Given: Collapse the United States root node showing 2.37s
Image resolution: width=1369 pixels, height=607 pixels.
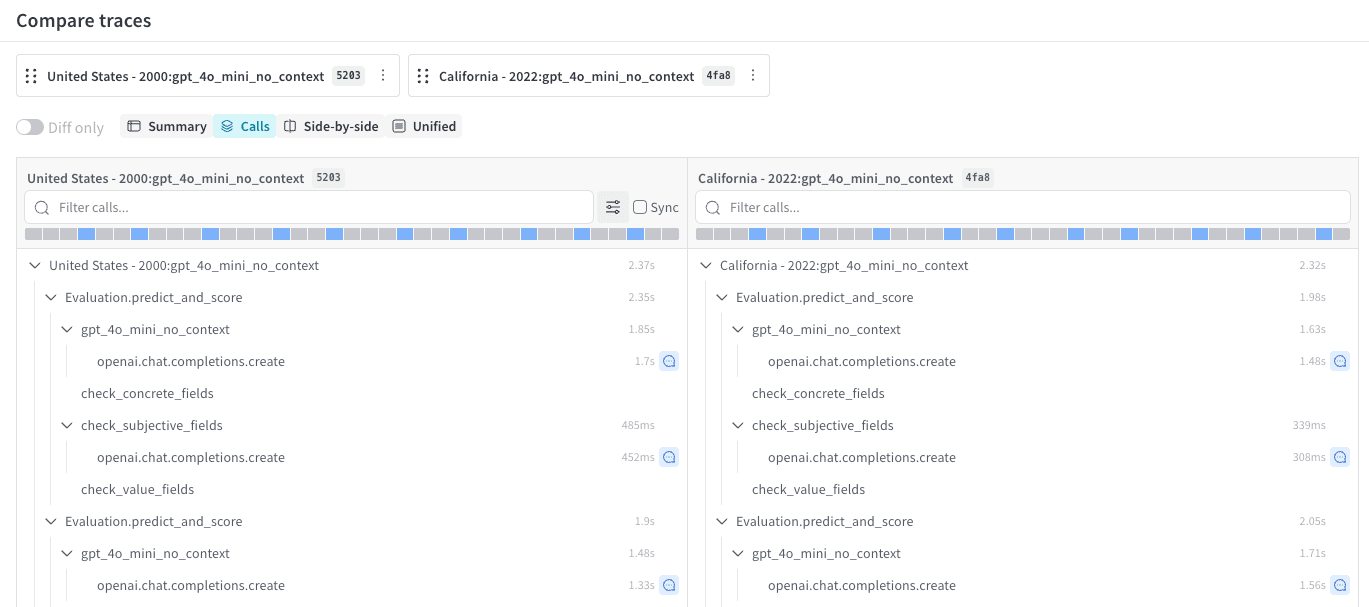Looking at the screenshot, I should point(35,266).
